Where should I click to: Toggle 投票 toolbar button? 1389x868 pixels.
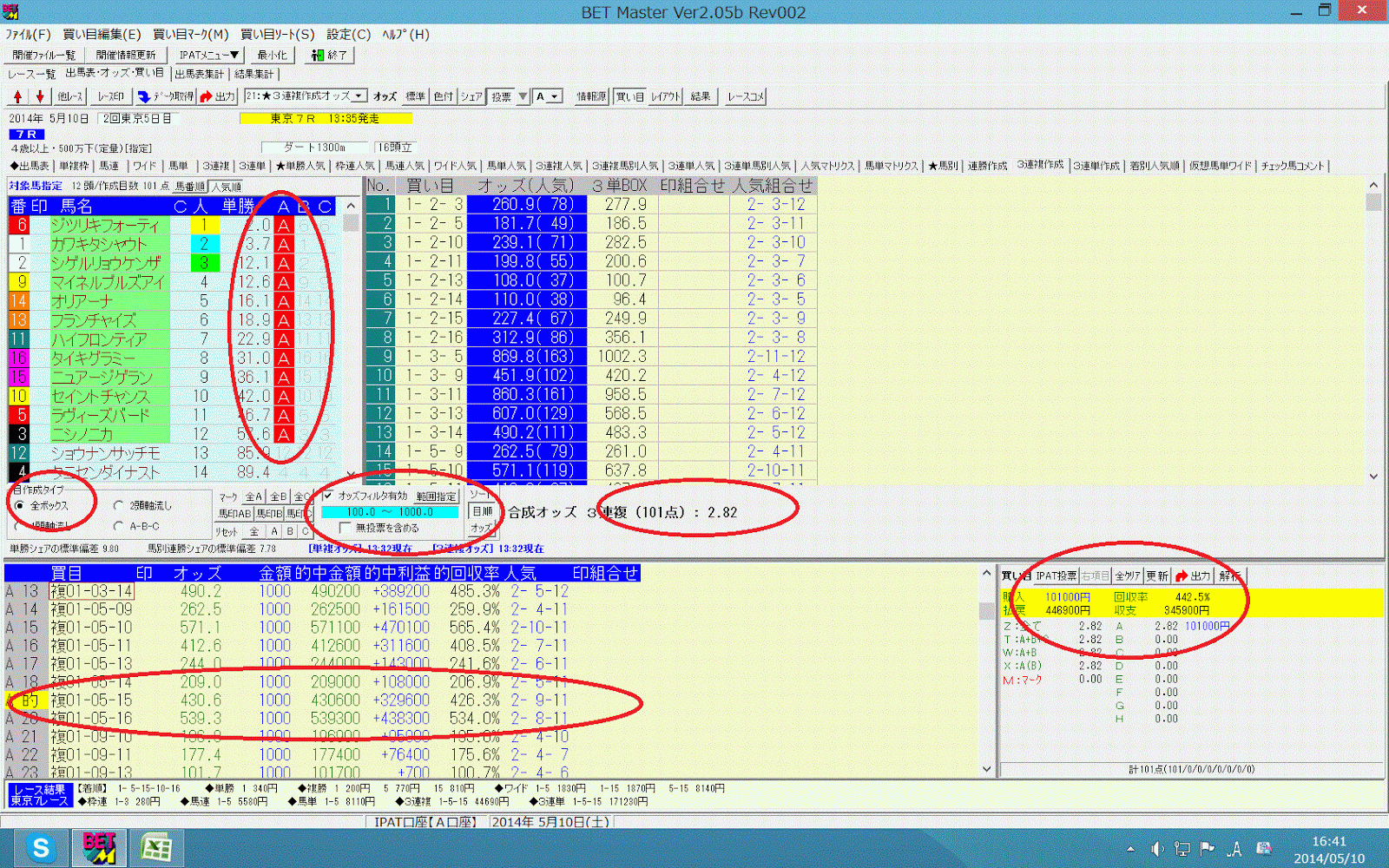(502, 96)
